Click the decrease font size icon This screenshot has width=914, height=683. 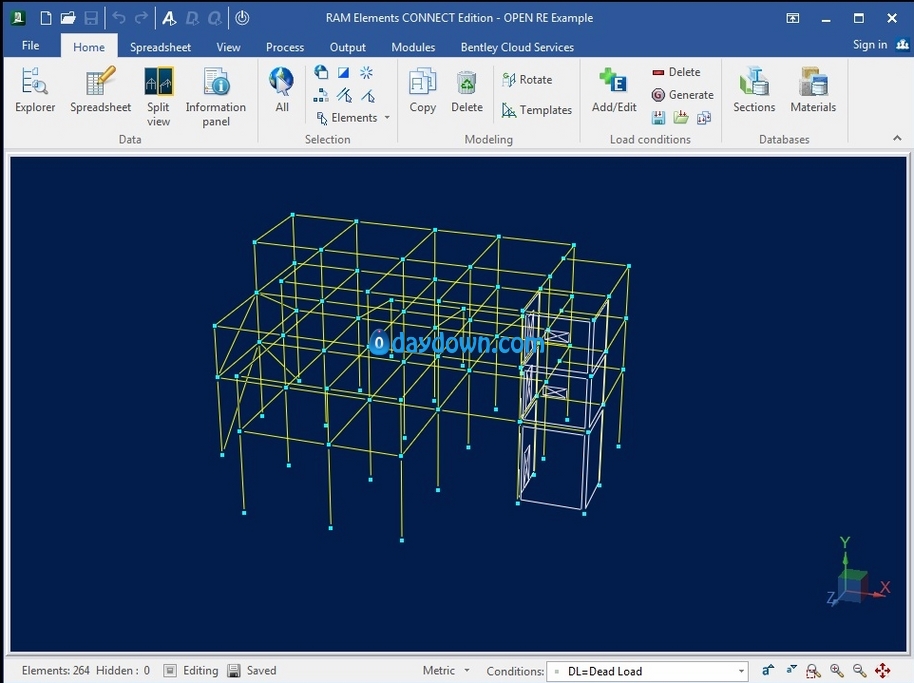point(791,670)
